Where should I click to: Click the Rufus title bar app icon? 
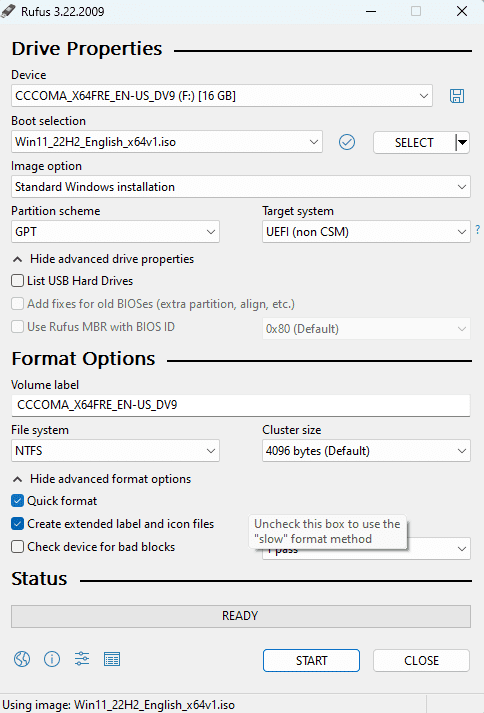[x=8, y=11]
